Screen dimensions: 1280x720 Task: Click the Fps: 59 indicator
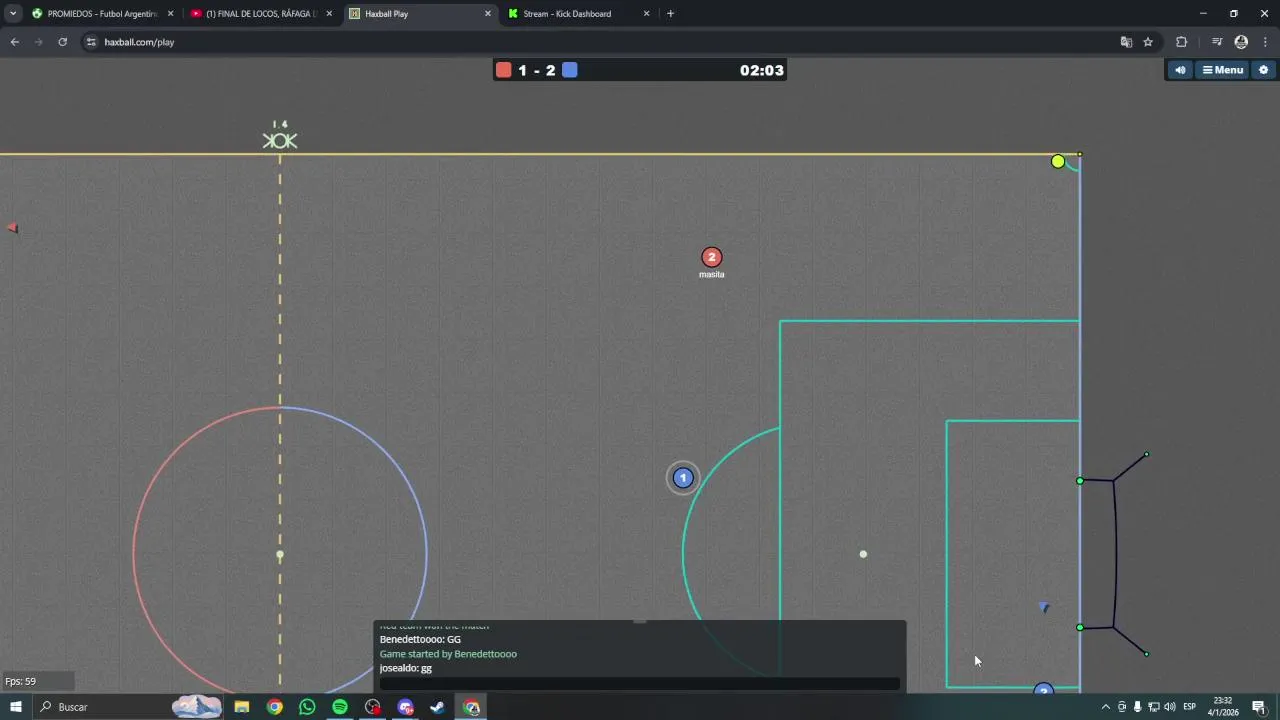click(x=20, y=682)
